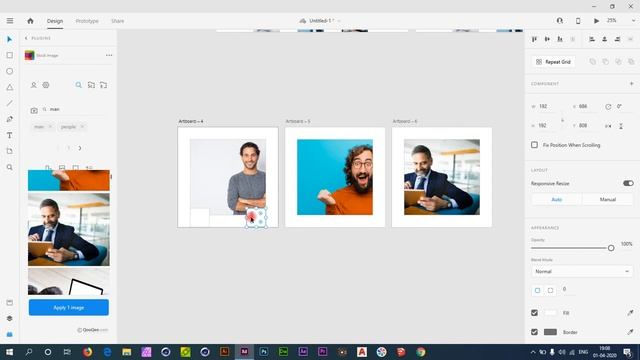Align selection to right edge
The width and height of the screenshot is (640, 360).
(x=618, y=39)
